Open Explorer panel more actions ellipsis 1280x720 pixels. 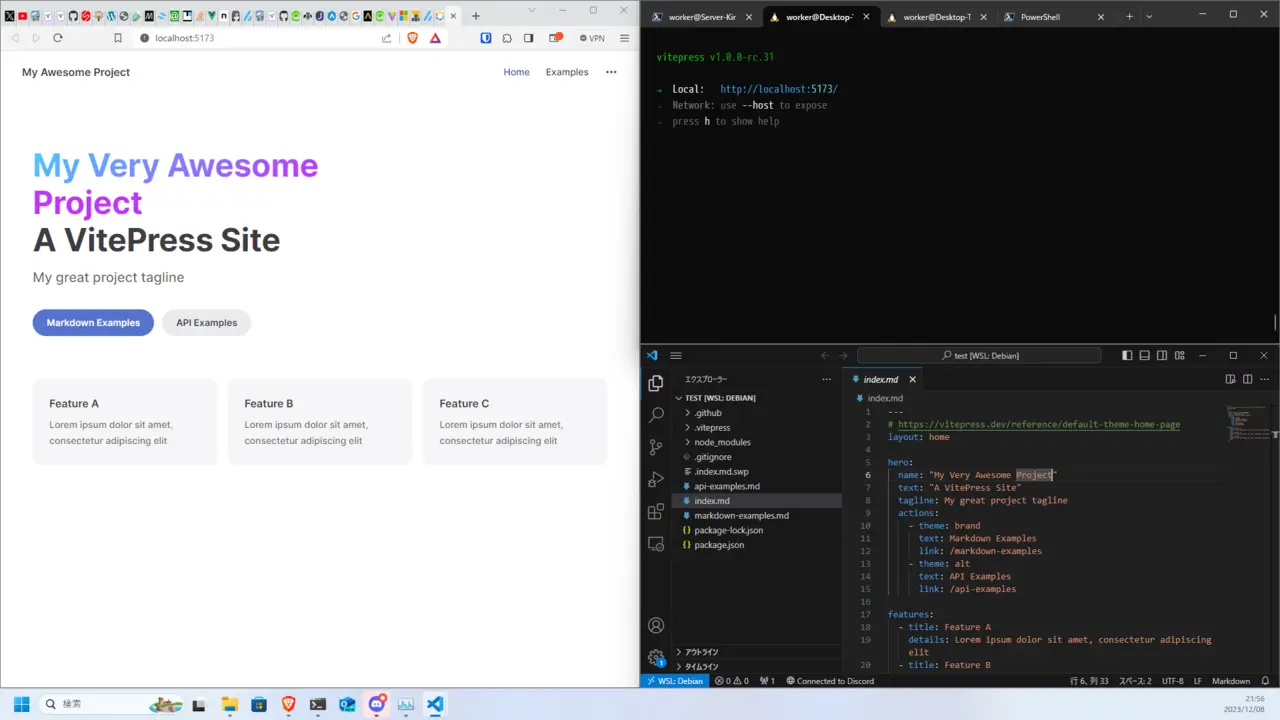coord(826,379)
